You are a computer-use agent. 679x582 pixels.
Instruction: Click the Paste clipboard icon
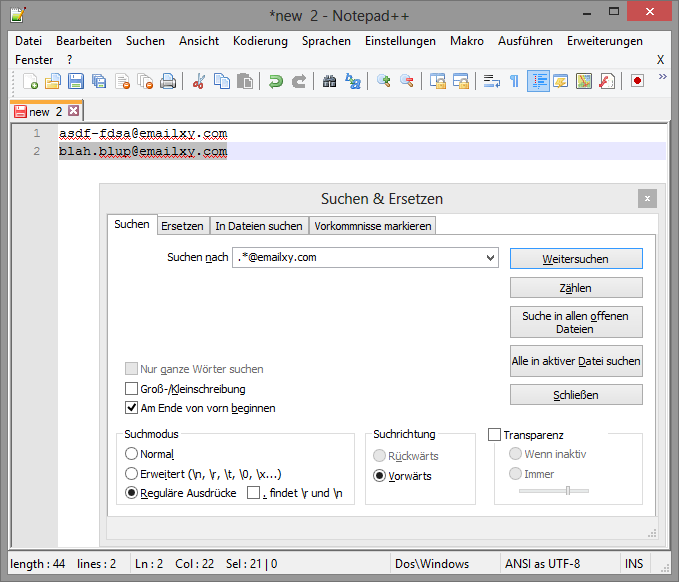point(245,81)
